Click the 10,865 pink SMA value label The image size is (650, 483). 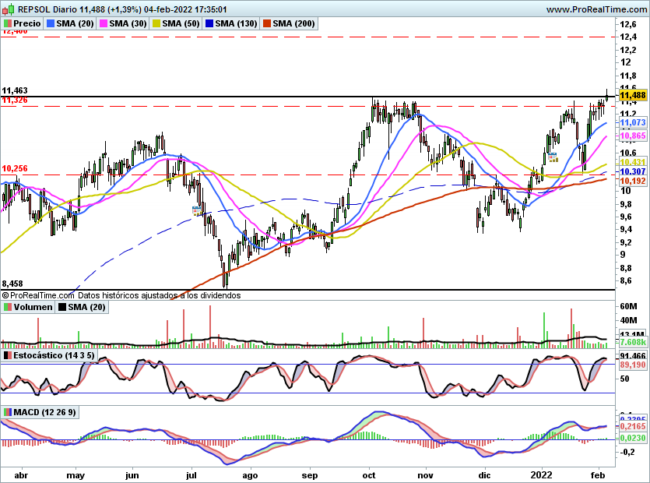point(632,135)
